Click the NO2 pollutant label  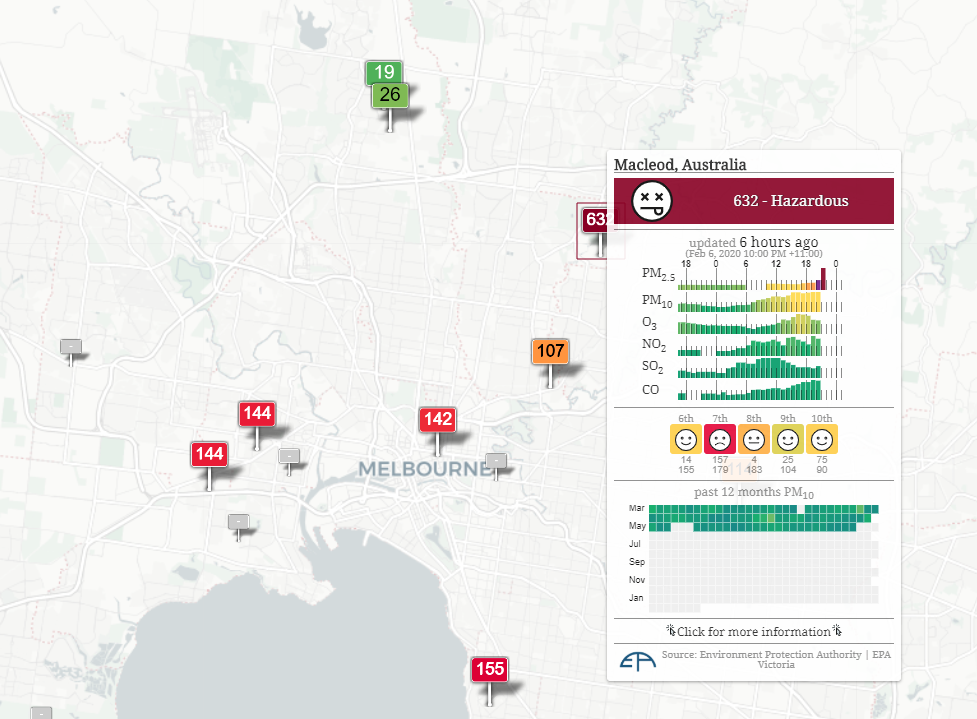tap(654, 345)
